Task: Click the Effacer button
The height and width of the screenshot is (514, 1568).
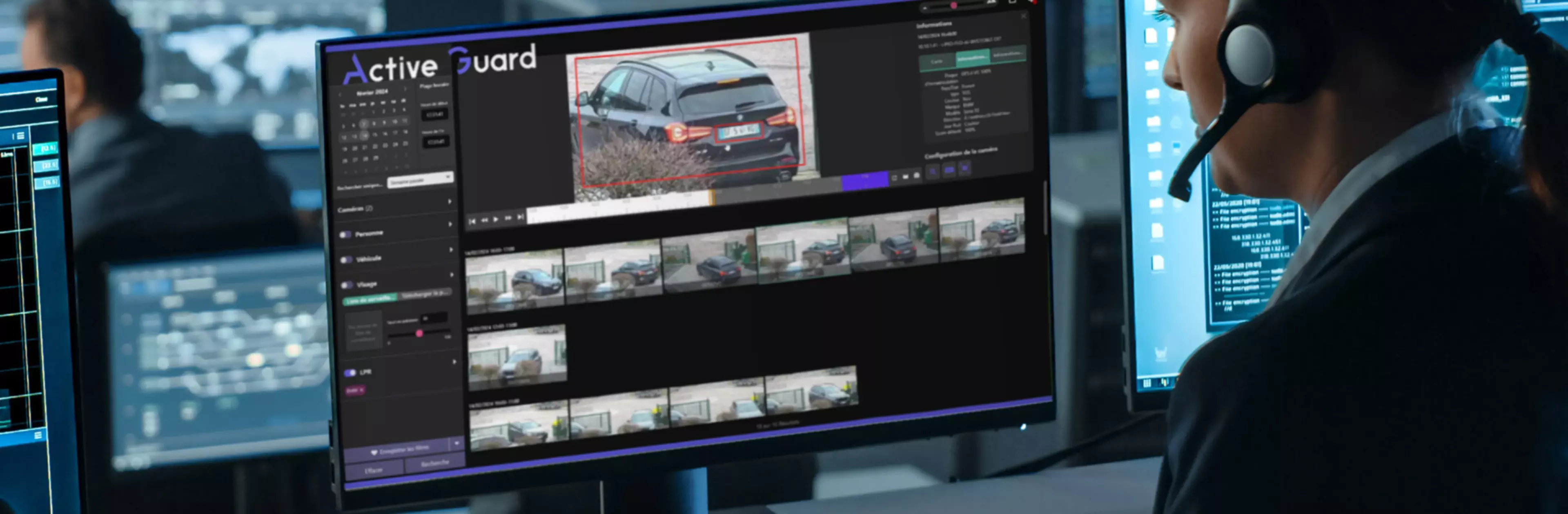Action: 374,470
